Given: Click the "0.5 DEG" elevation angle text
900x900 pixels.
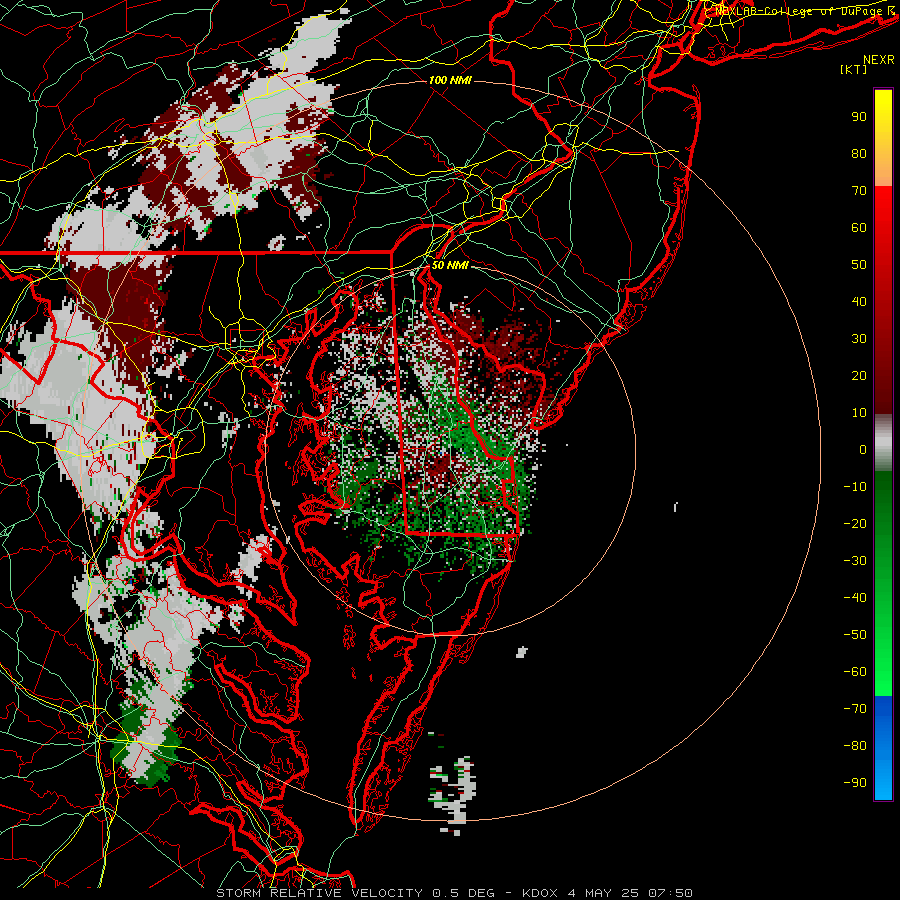Looking at the screenshot, I should [x=464, y=893].
